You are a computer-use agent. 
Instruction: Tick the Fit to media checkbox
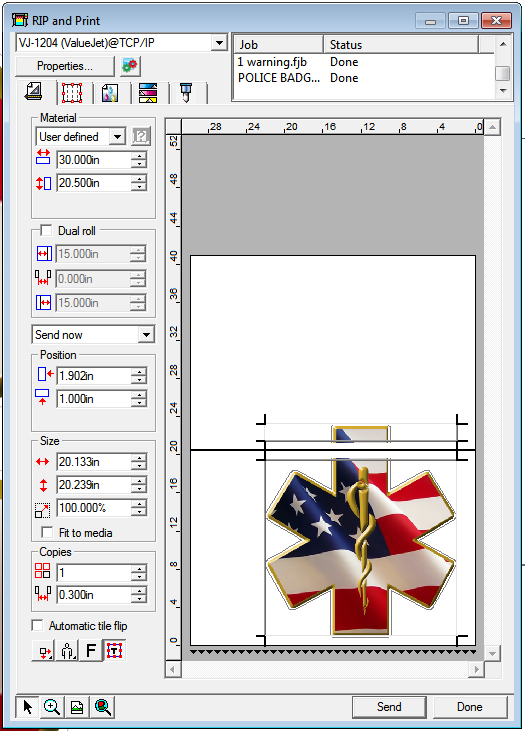point(47,532)
